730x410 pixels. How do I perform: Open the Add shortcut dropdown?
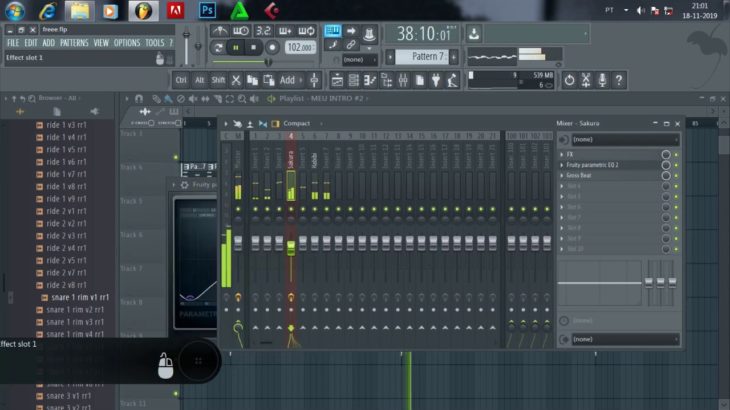pyautogui.click(x=291, y=80)
